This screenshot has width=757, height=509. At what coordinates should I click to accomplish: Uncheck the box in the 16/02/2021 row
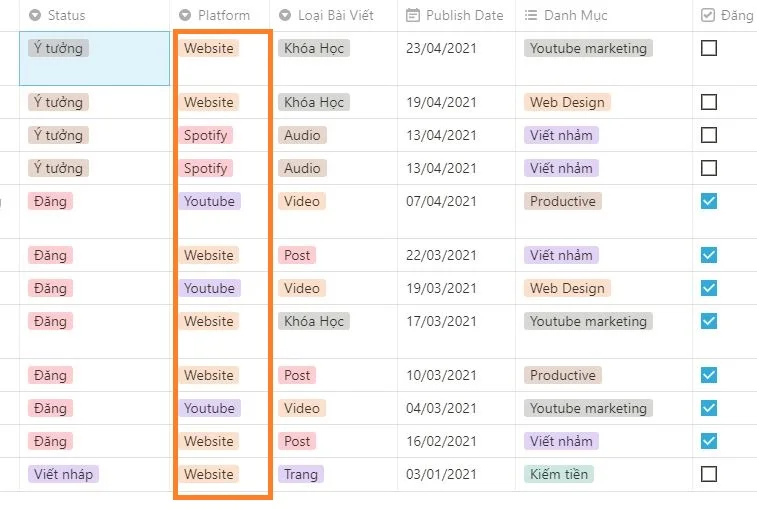click(709, 441)
